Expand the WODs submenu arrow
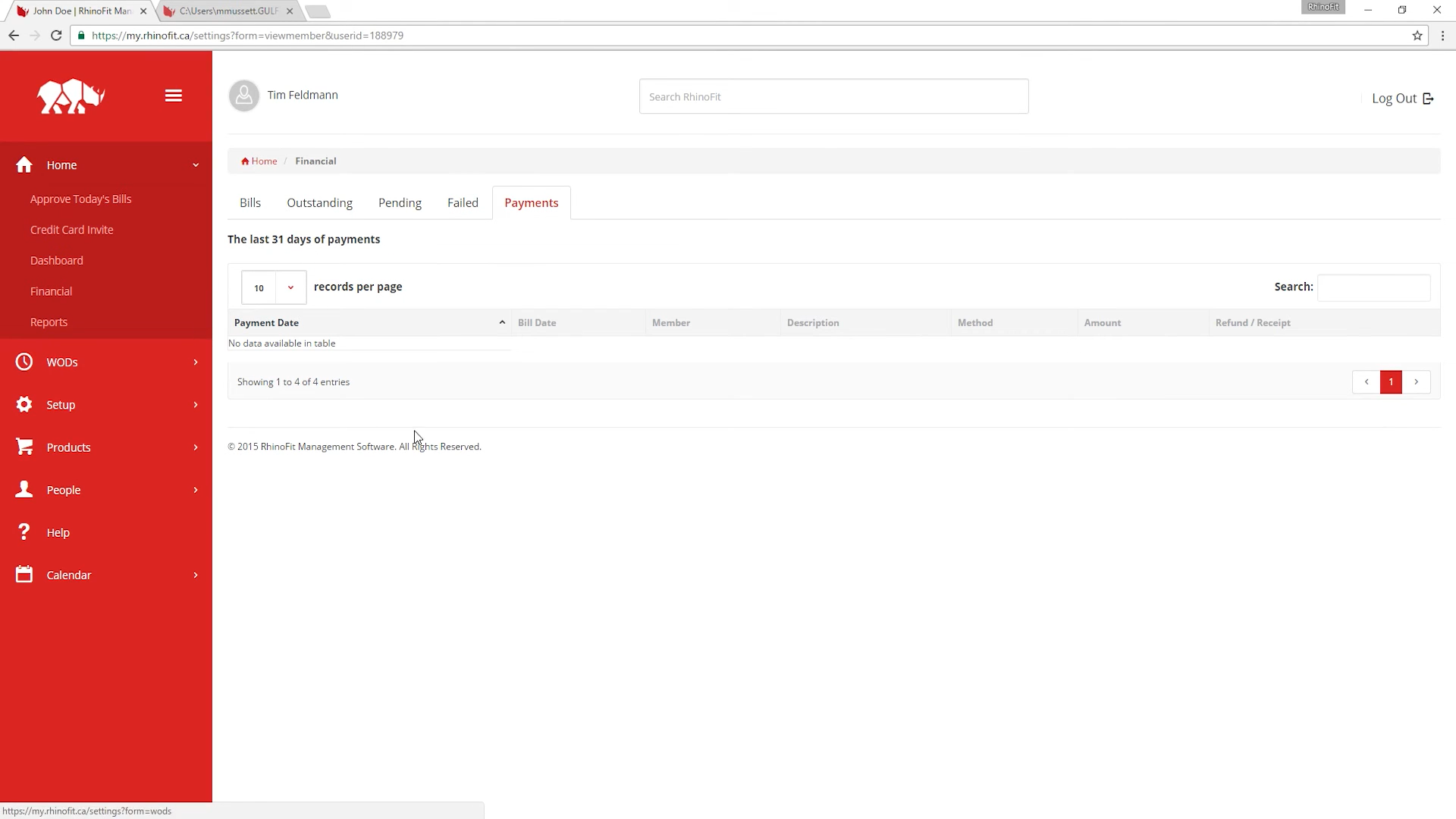The height and width of the screenshot is (819, 1456). [x=196, y=362]
